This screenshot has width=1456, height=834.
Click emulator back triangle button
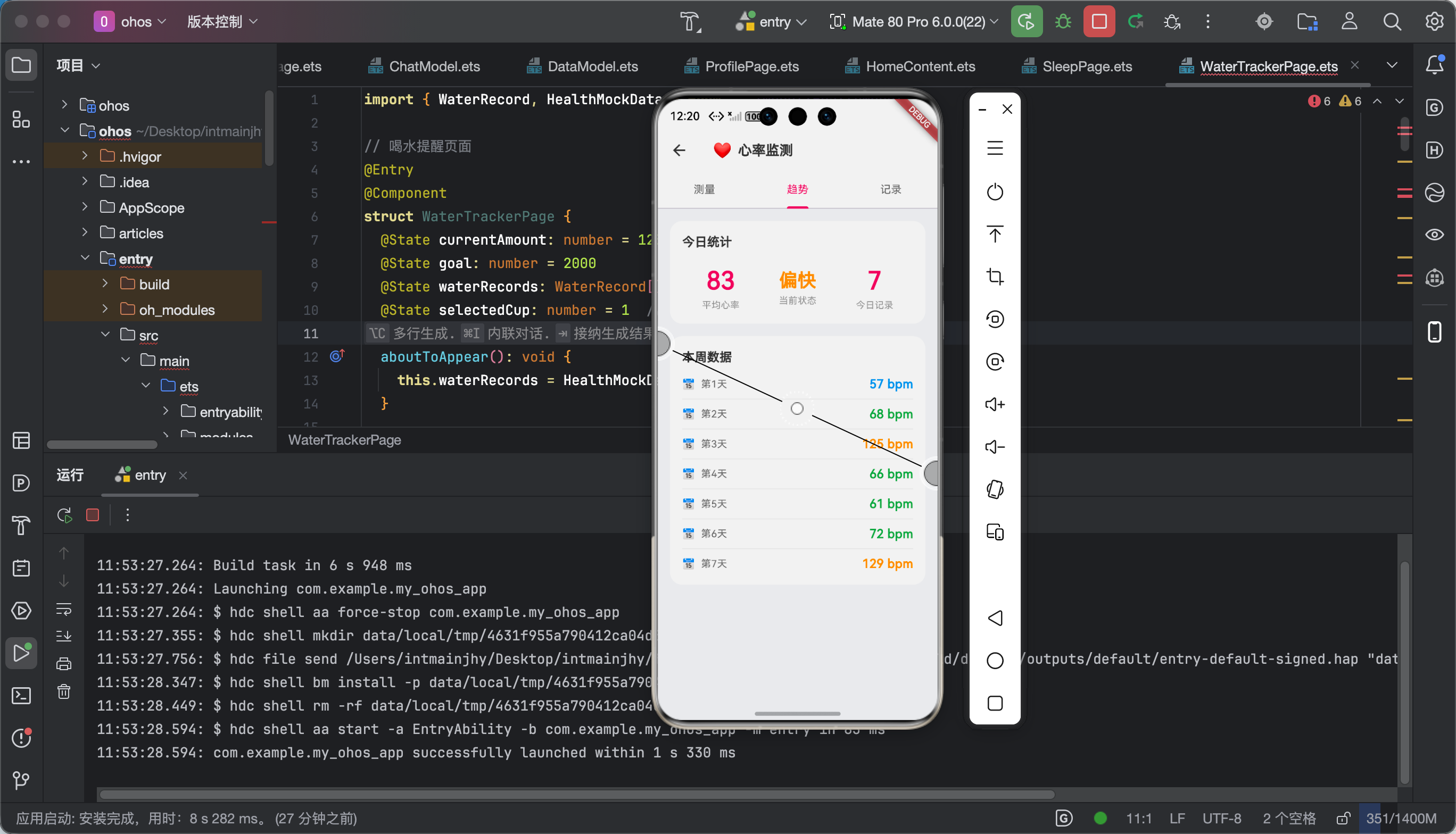pyautogui.click(x=995, y=618)
